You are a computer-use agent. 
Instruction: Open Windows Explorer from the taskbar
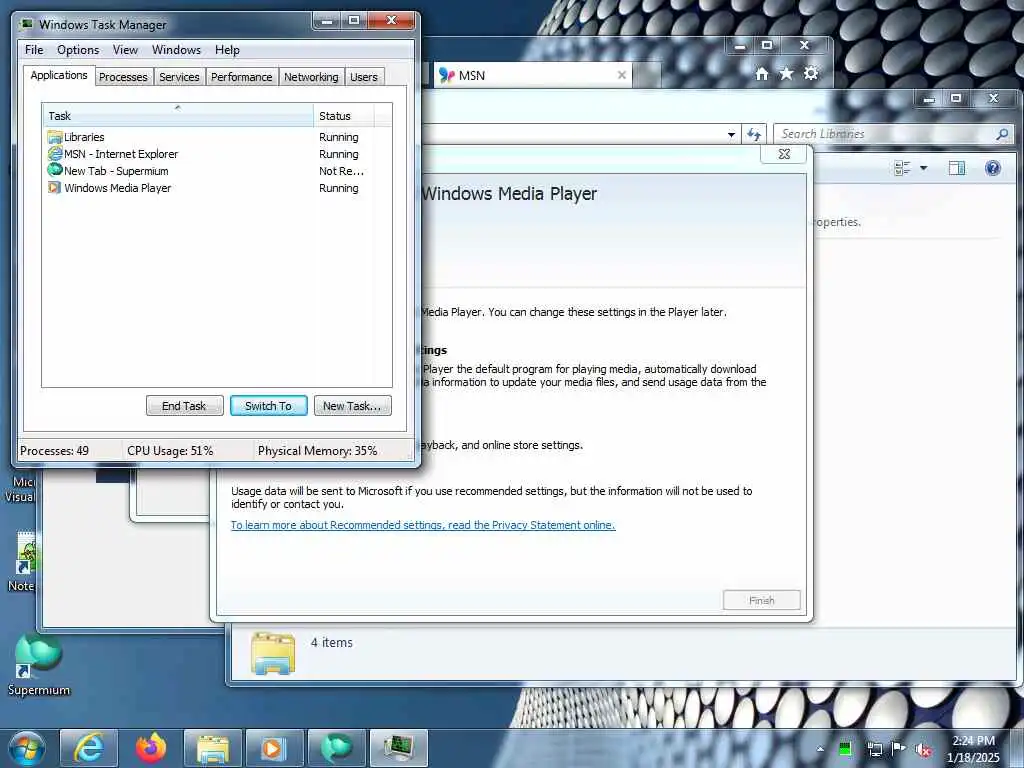(213, 748)
